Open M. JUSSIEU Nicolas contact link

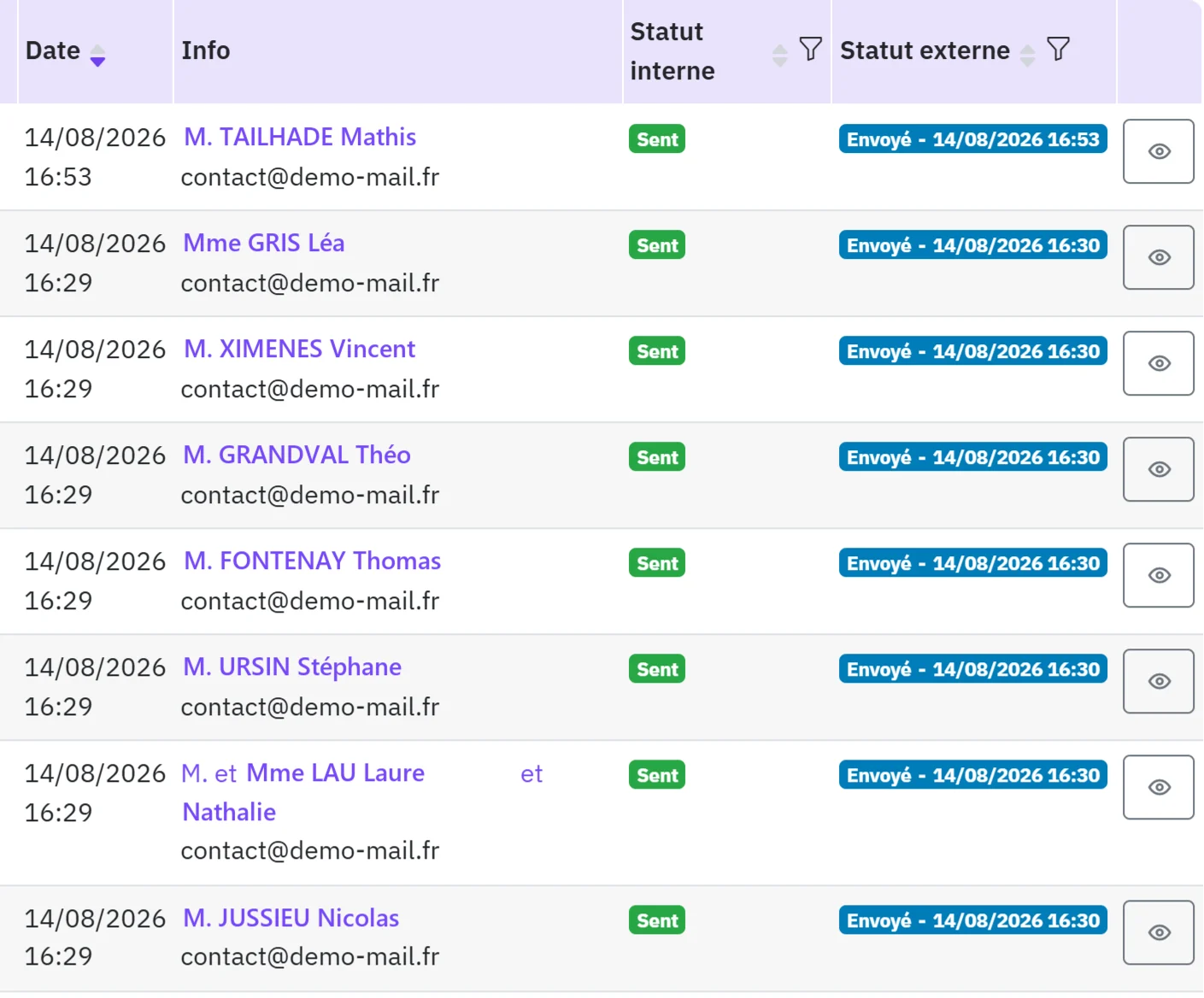[x=291, y=918]
